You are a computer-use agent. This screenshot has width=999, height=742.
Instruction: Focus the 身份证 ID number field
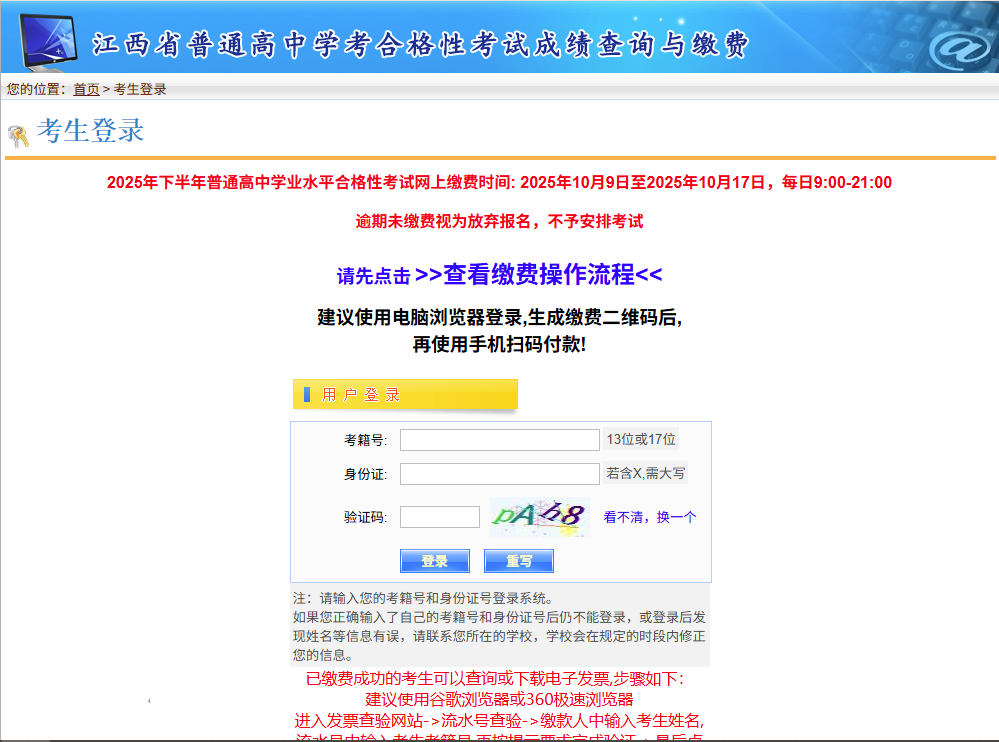499,474
